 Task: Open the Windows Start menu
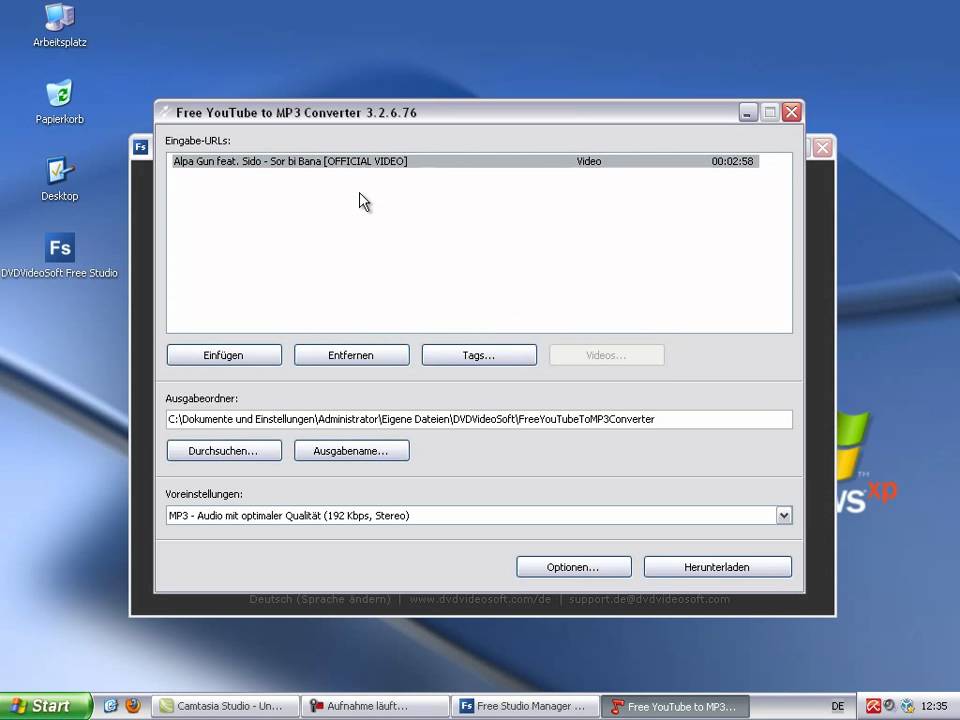point(46,706)
